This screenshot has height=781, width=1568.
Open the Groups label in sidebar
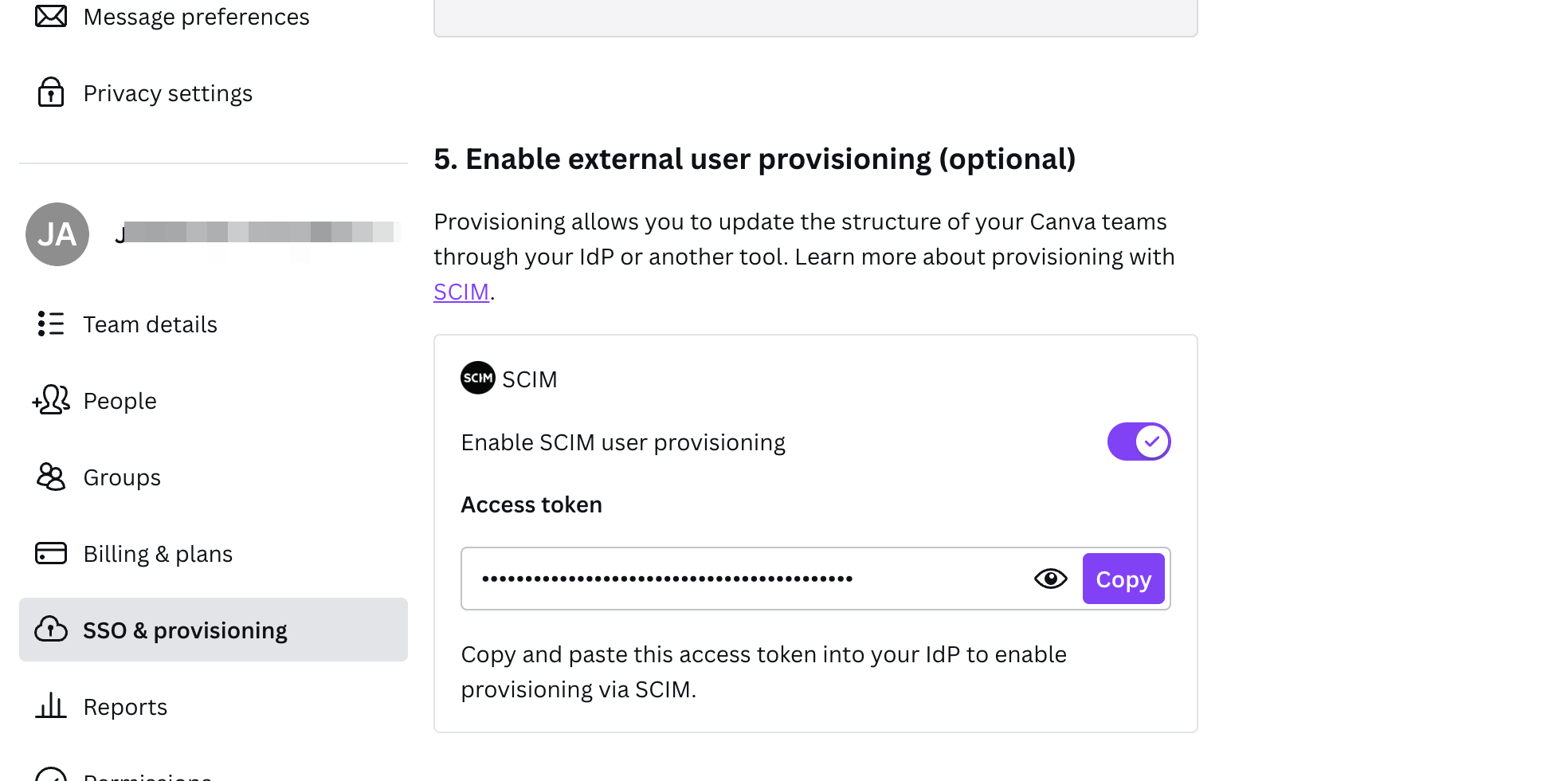point(122,477)
